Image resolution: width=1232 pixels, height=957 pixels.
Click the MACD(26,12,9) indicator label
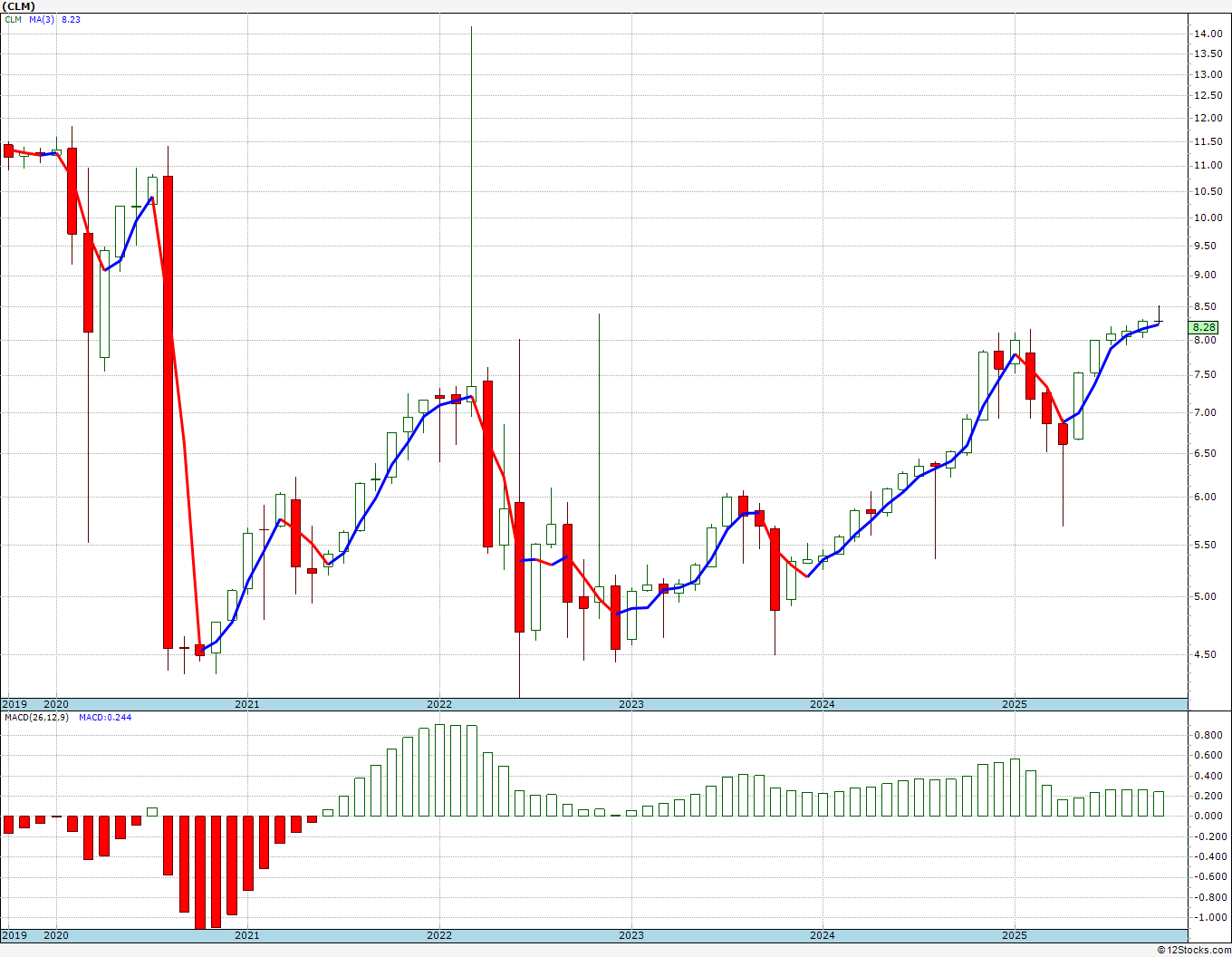click(36, 717)
